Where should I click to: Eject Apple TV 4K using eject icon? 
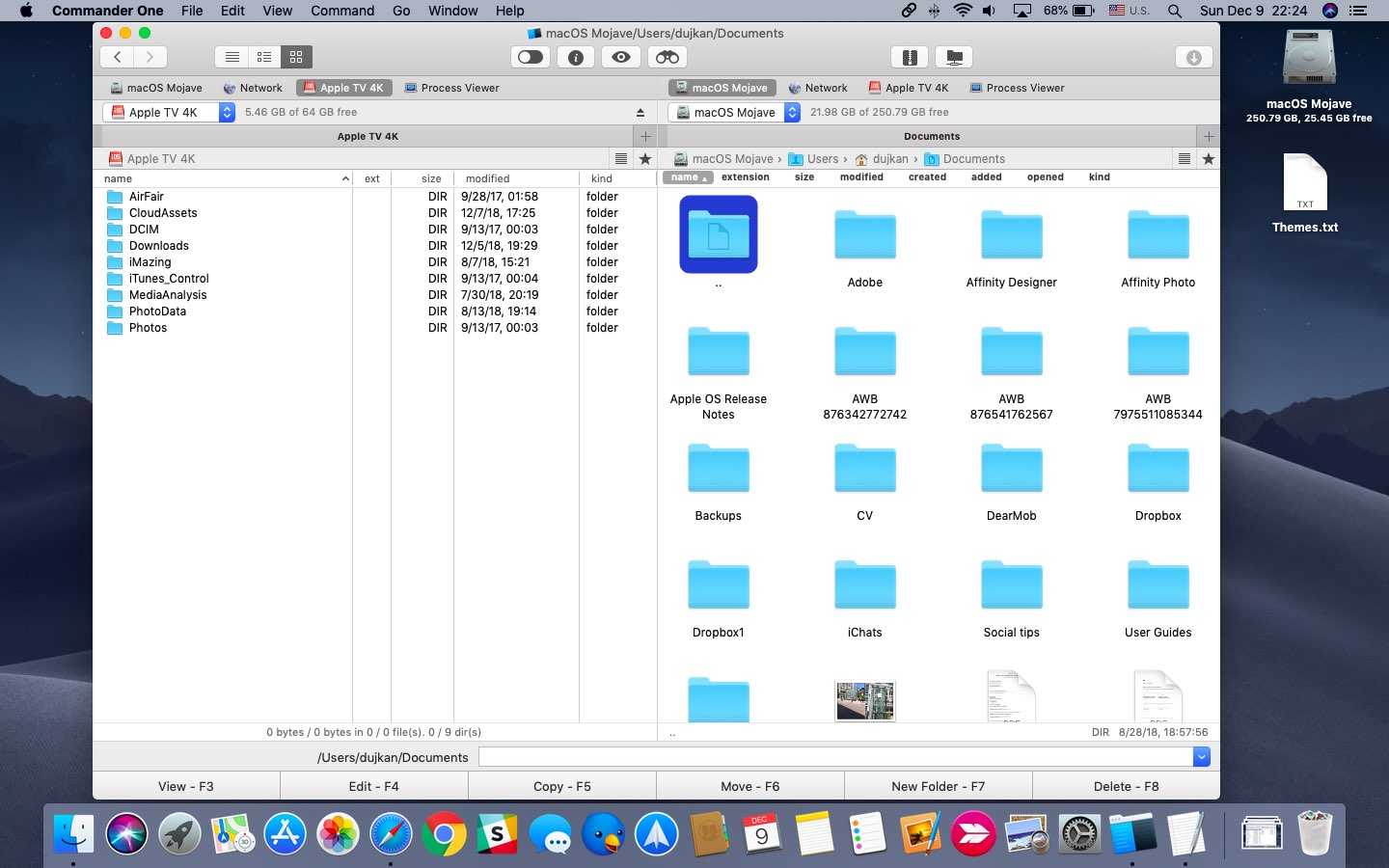click(640, 113)
